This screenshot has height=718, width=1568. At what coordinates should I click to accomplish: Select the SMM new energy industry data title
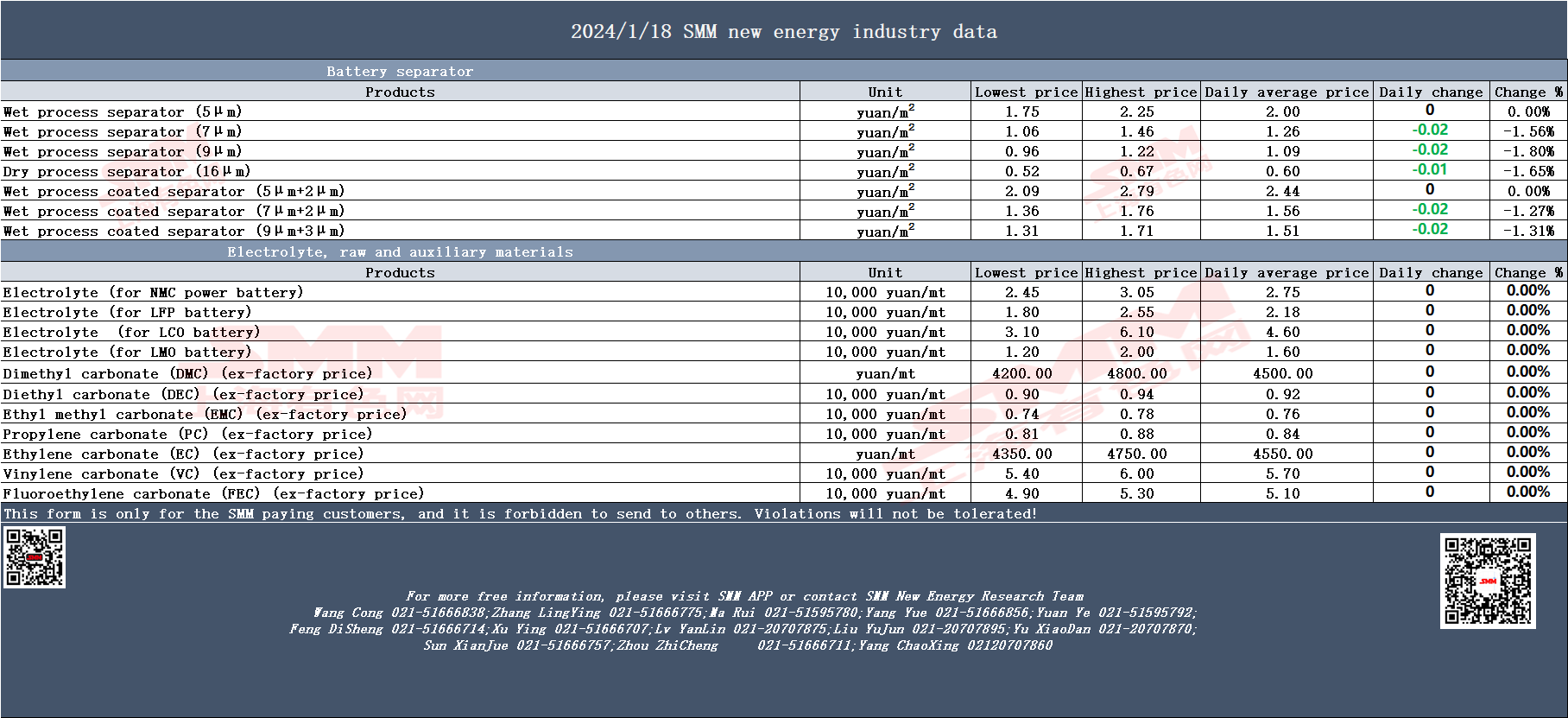tap(783, 32)
